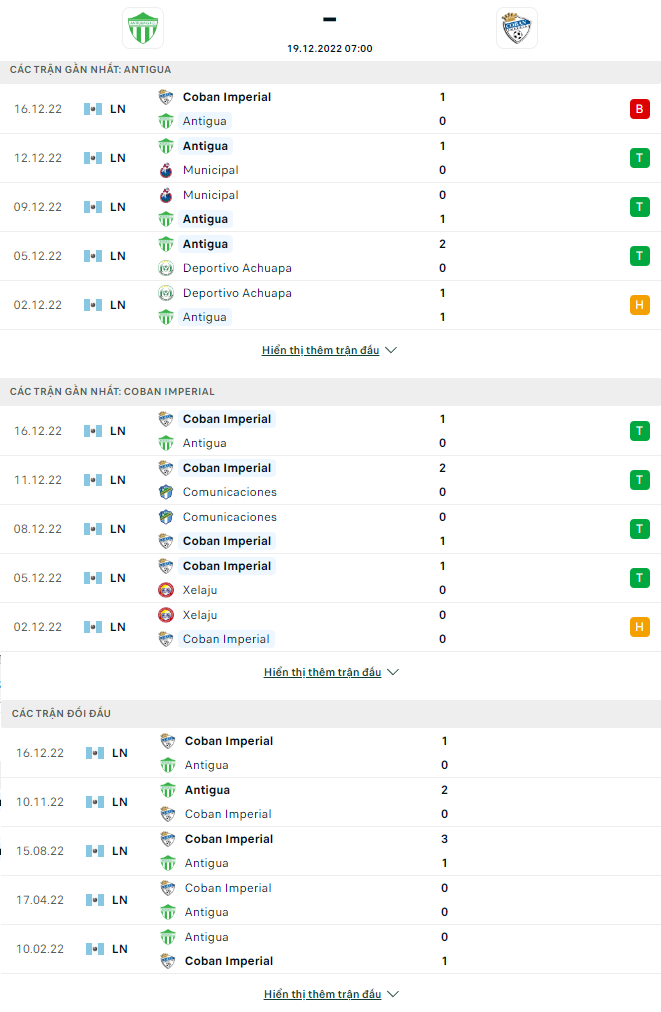Screen dimensions: 661x1012
Task: Click Comunicaciones logo in 11.12.22 match
Action: (x=166, y=492)
